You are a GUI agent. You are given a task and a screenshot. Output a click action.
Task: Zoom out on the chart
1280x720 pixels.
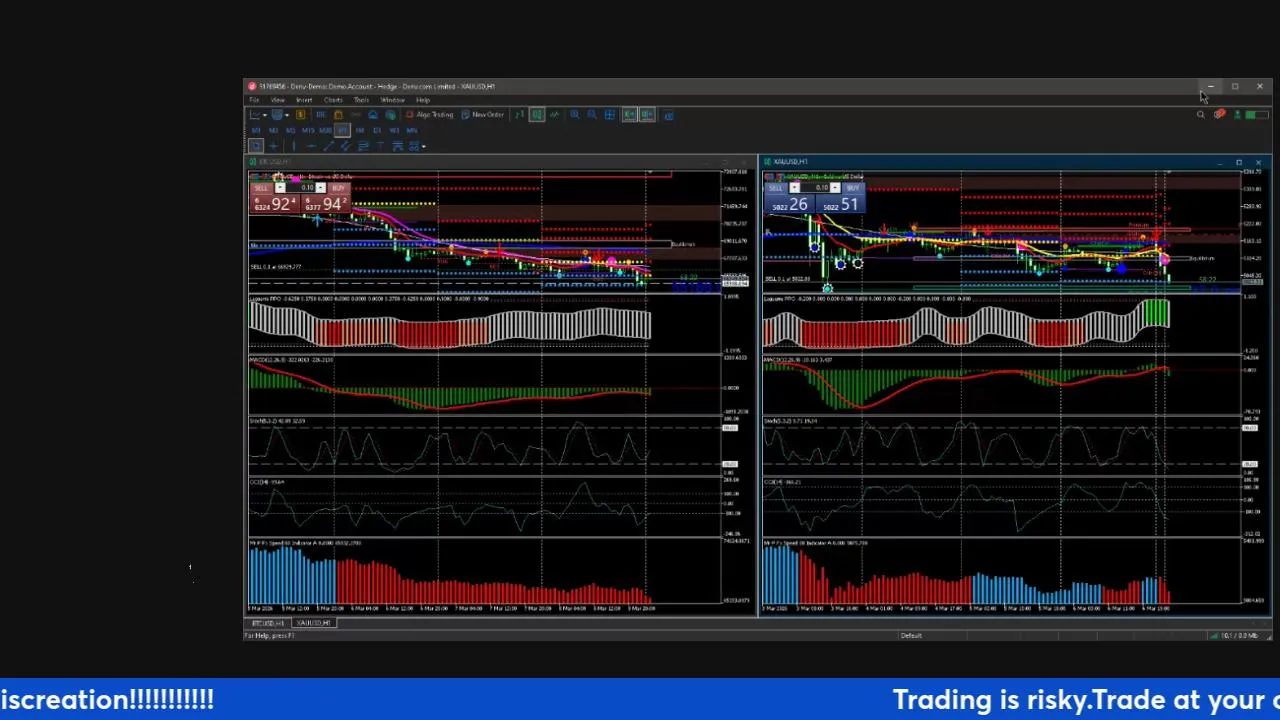pos(592,115)
